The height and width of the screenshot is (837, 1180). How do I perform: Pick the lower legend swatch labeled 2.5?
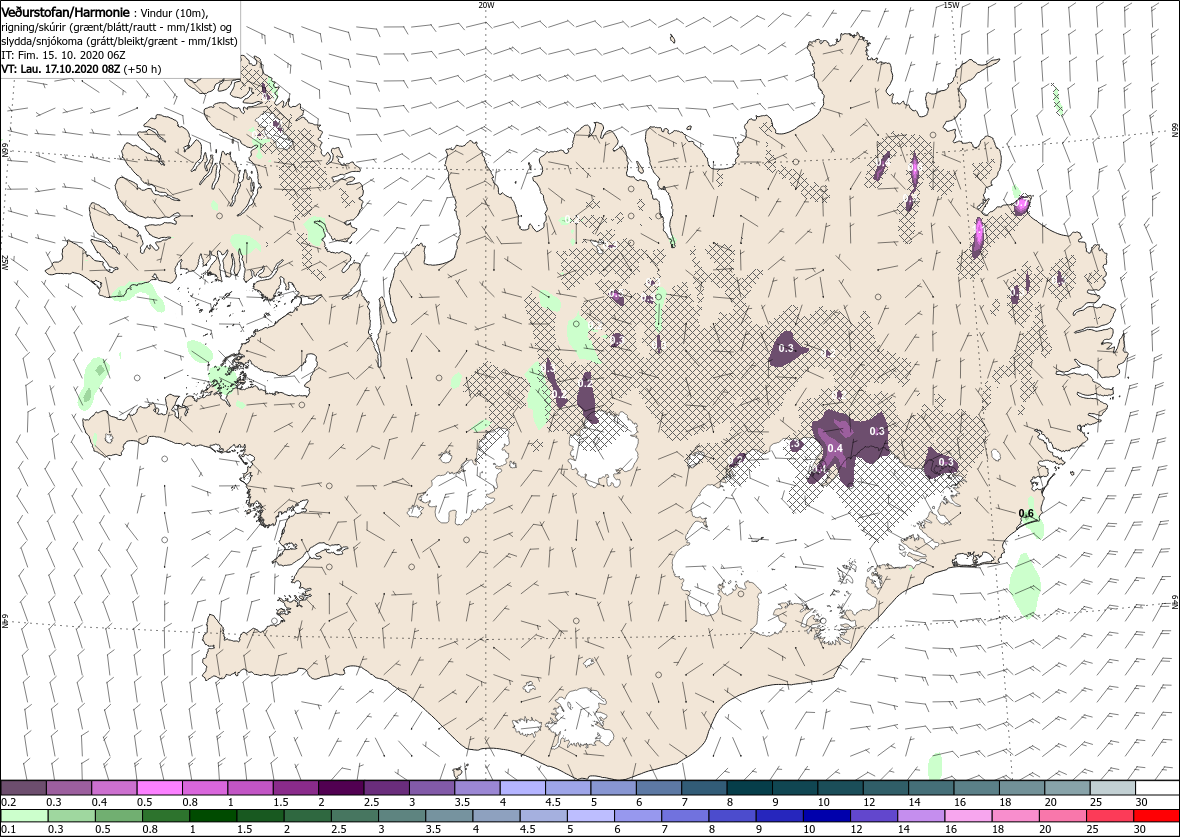pyautogui.click(x=354, y=816)
